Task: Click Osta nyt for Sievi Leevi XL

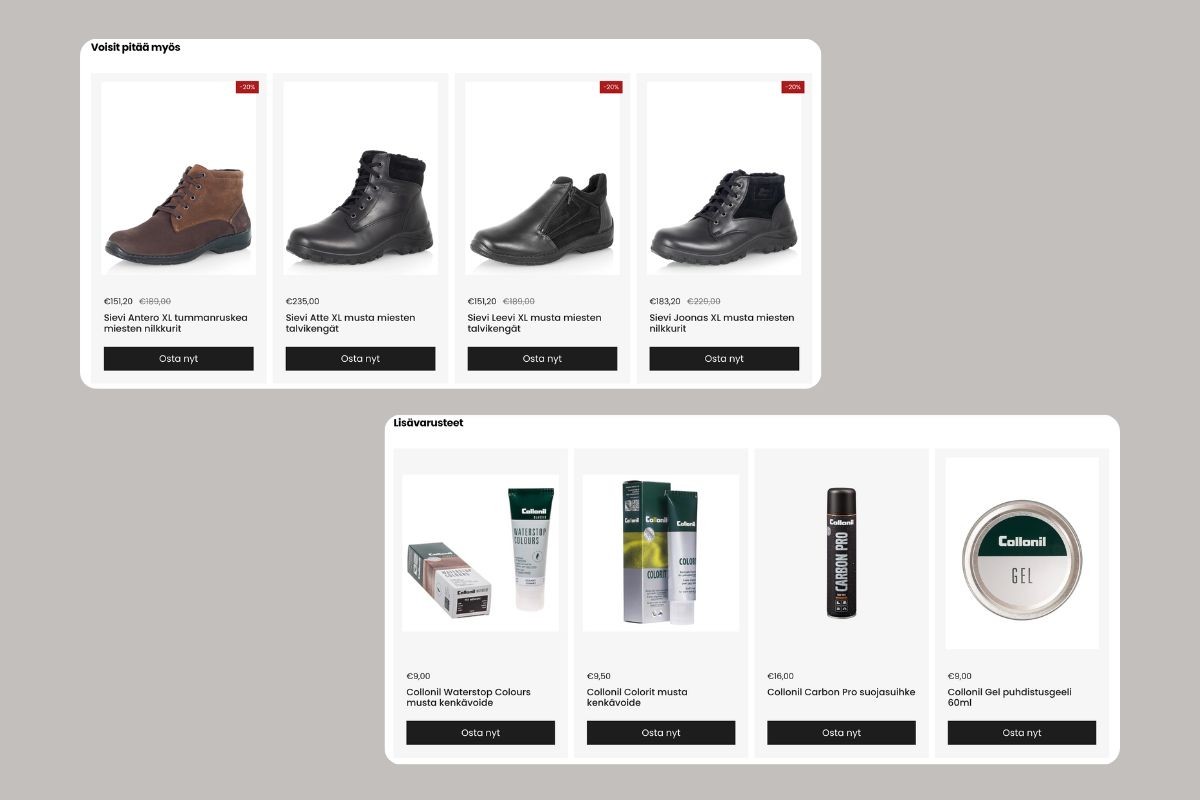Action: point(542,359)
